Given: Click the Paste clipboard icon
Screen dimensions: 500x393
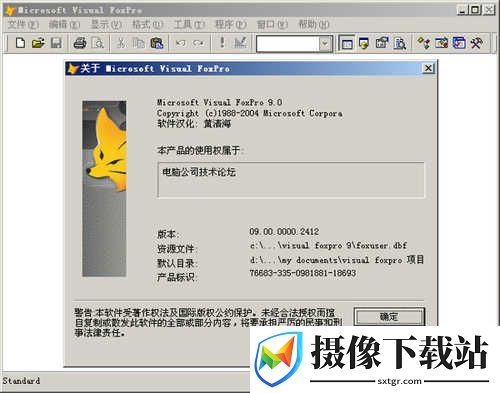Looking at the screenshot, I should pyautogui.click(x=157, y=43).
